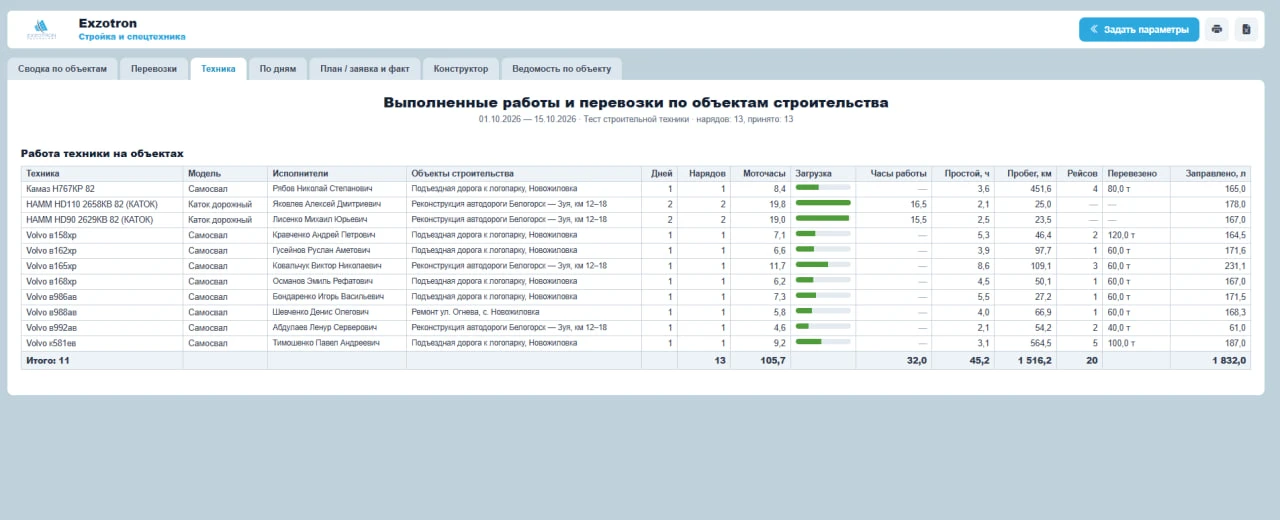Click performer Кравченко Андрей Петрович
Image resolution: width=1280 pixels, height=520 pixels.
tap(323, 235)
